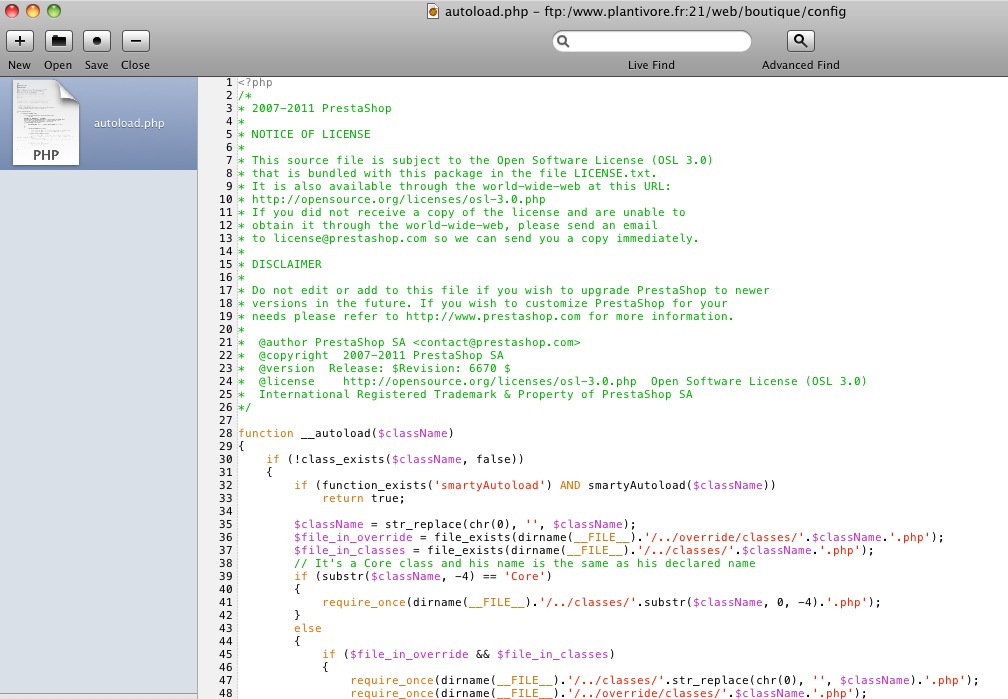Click 'require_once' on line 41
The width and height of the screenshot is (1008, 699).
(364, 603)
